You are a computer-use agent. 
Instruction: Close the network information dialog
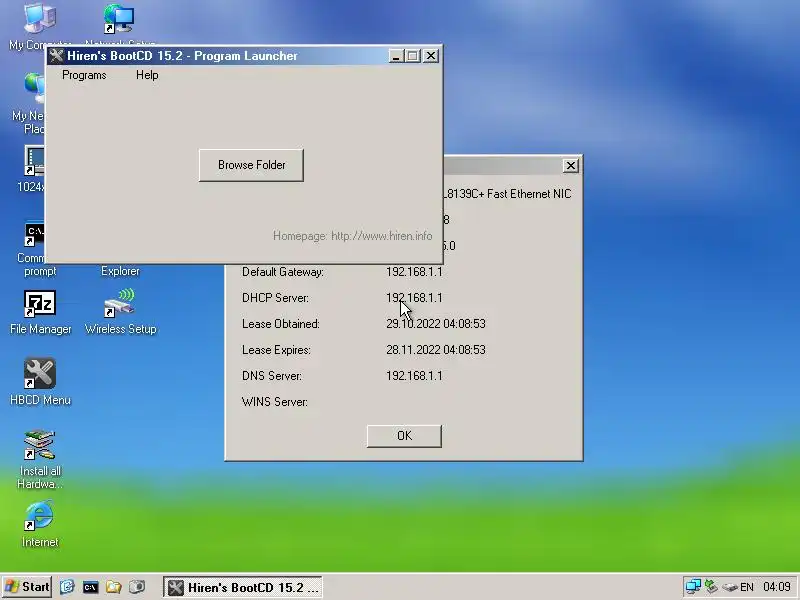click(x=570, y=165)
